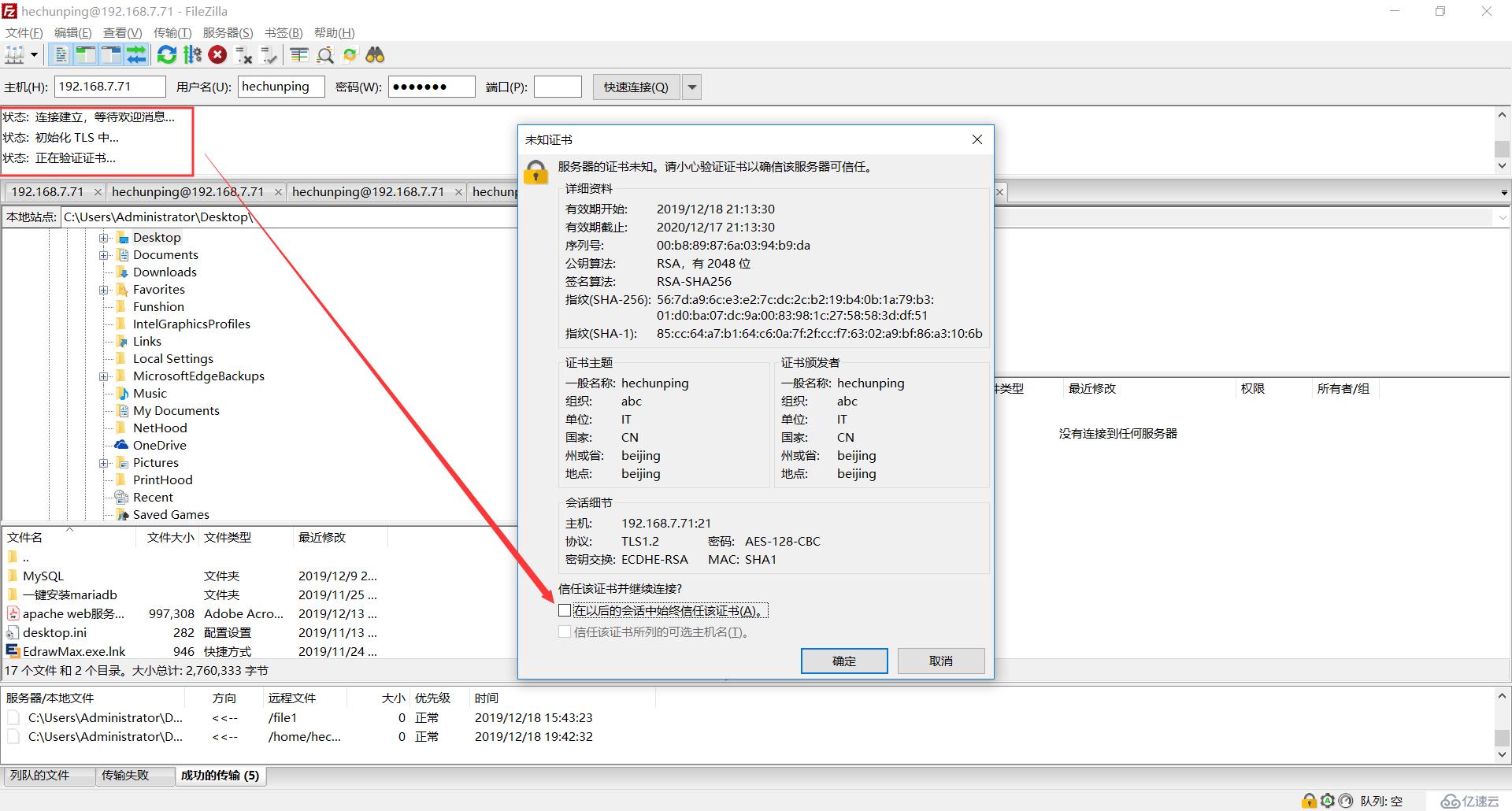
Task: Click the 用户名 username input field
Action: click(x=281, y=87)
